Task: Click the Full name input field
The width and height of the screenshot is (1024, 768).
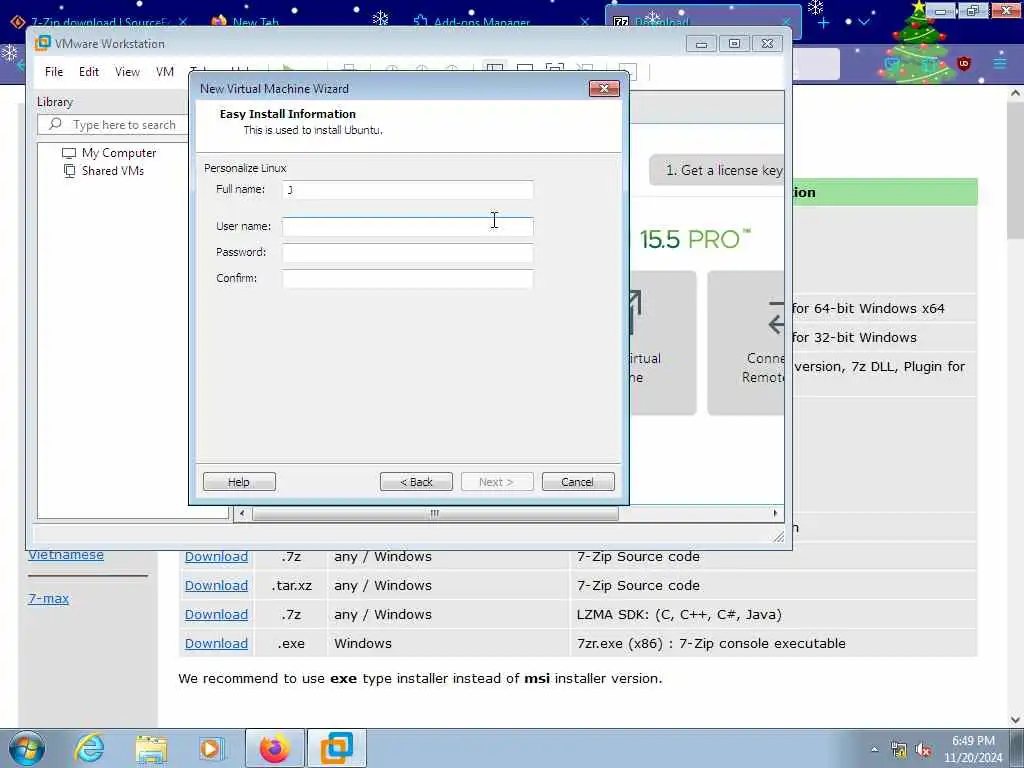Action: pos(408,190)
